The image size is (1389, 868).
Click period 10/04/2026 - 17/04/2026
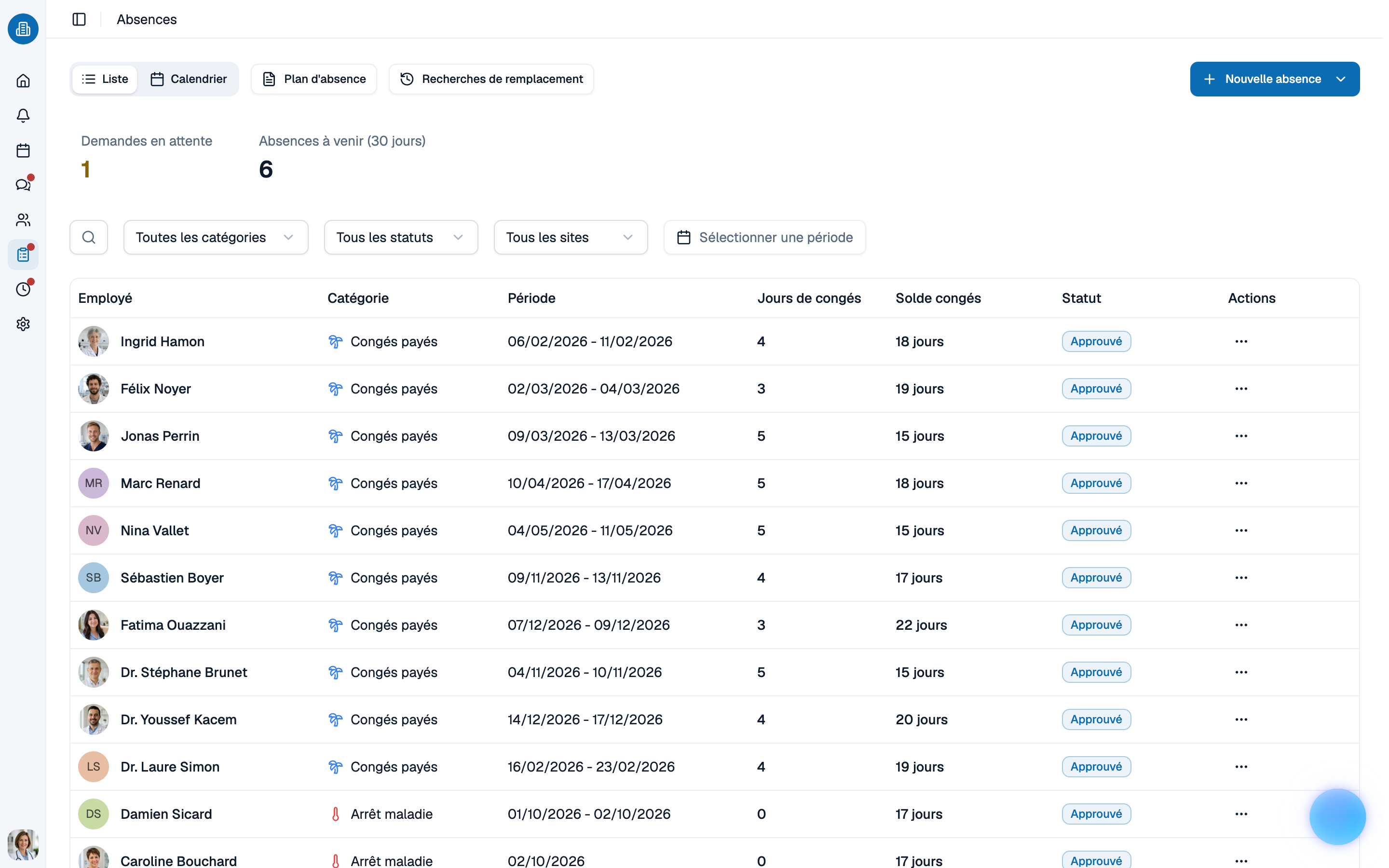coord(589,483)
